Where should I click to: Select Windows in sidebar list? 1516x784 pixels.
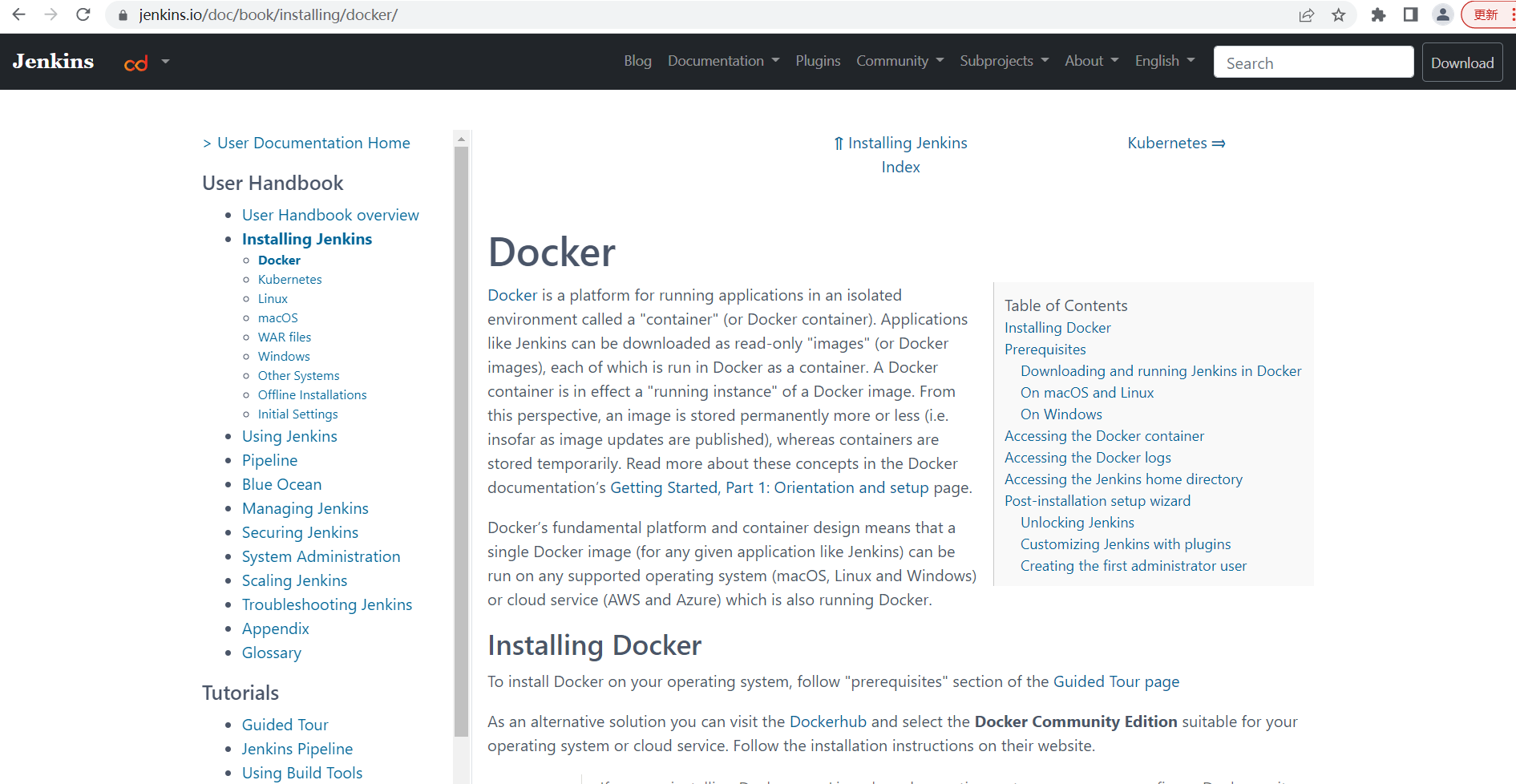284,356
